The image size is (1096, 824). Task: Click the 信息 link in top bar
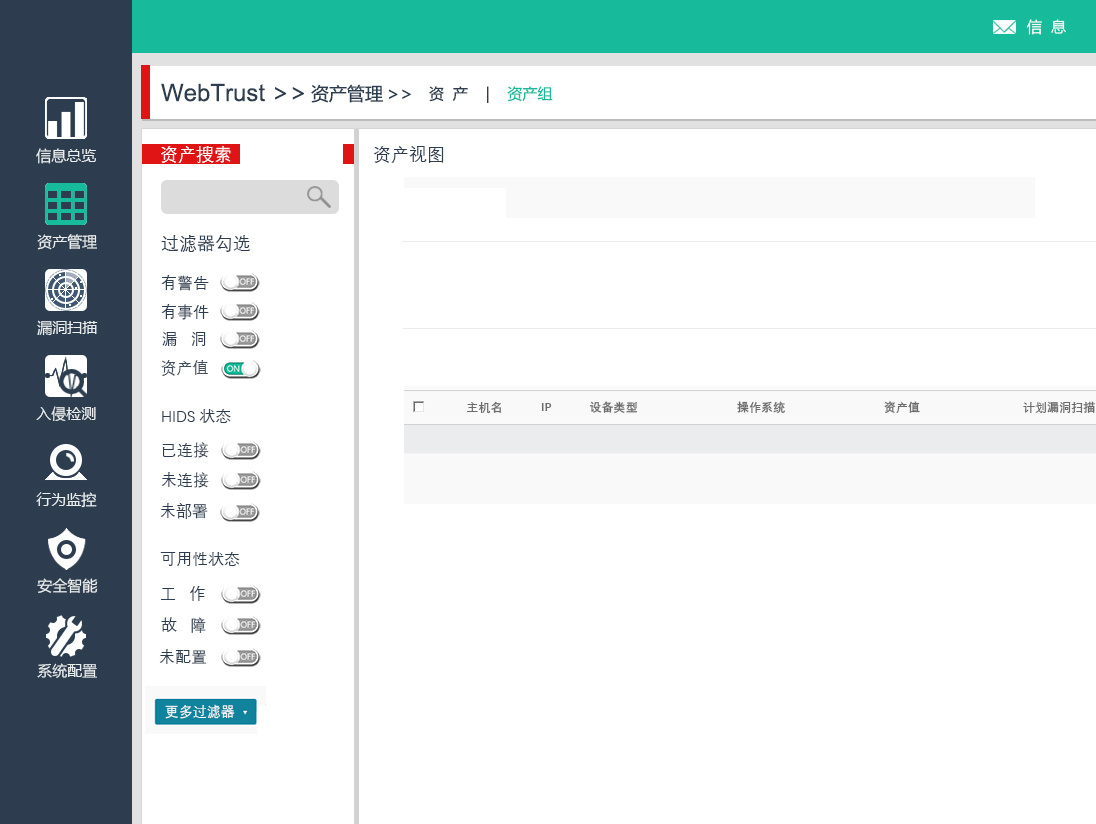(x=1044, y=26)
